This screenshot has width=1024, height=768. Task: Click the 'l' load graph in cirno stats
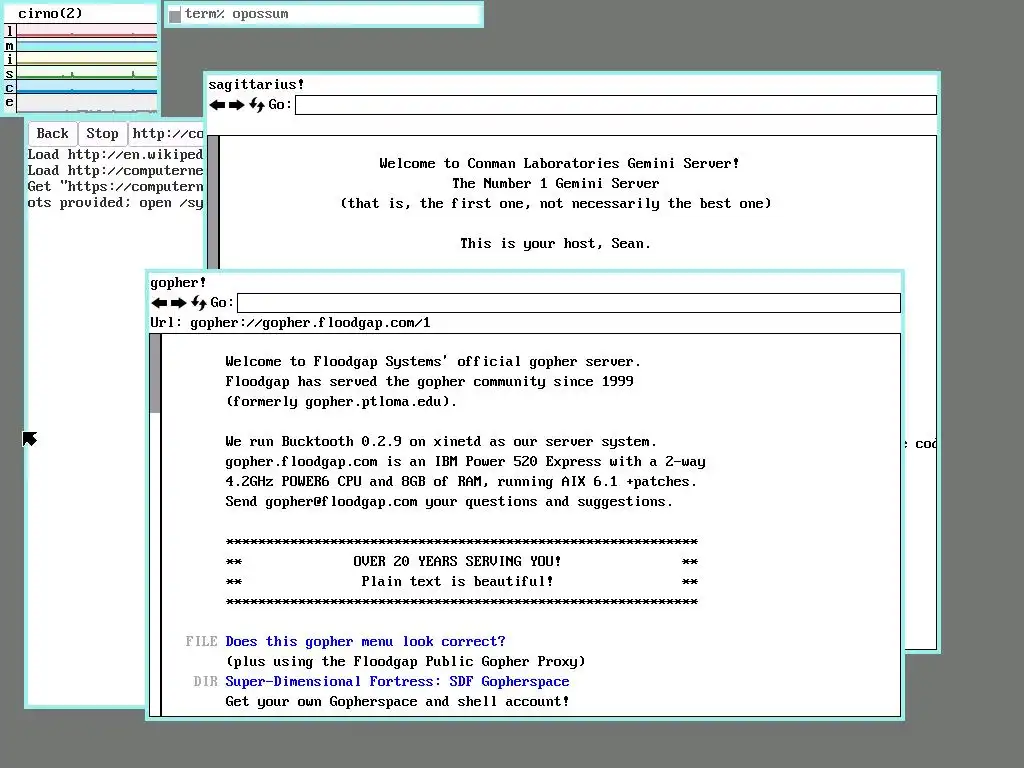click(86, 31)
